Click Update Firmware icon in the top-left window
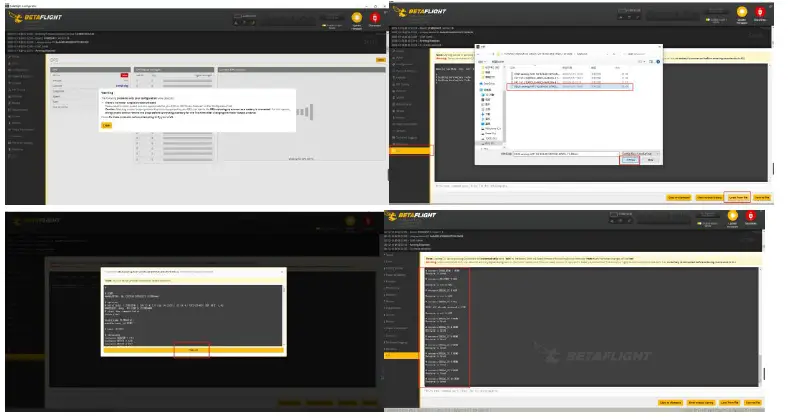The width and height of the screenshot is (797, 419). coord(357,19)
